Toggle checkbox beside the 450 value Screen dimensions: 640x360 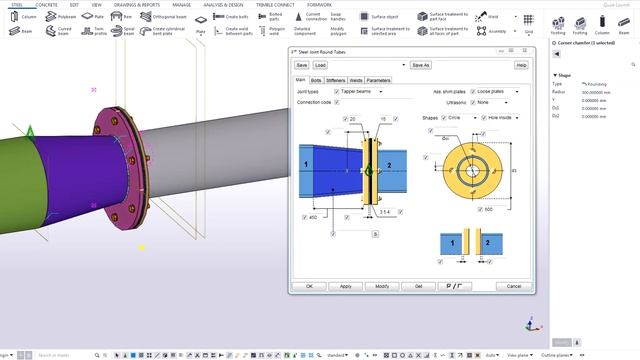[x=304, y=218]
